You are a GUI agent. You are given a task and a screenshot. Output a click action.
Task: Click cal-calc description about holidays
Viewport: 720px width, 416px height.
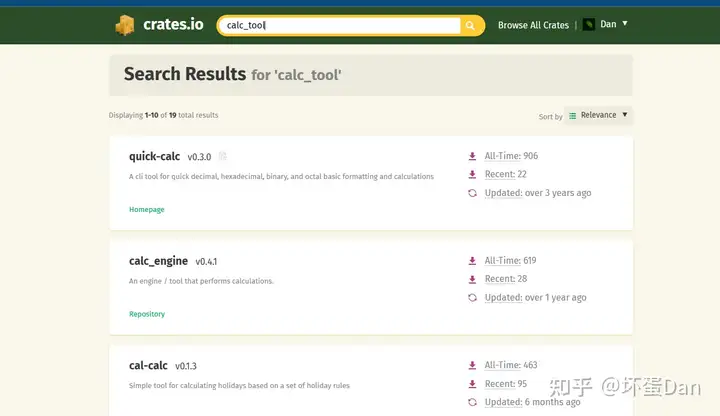(x=239, y=386)
